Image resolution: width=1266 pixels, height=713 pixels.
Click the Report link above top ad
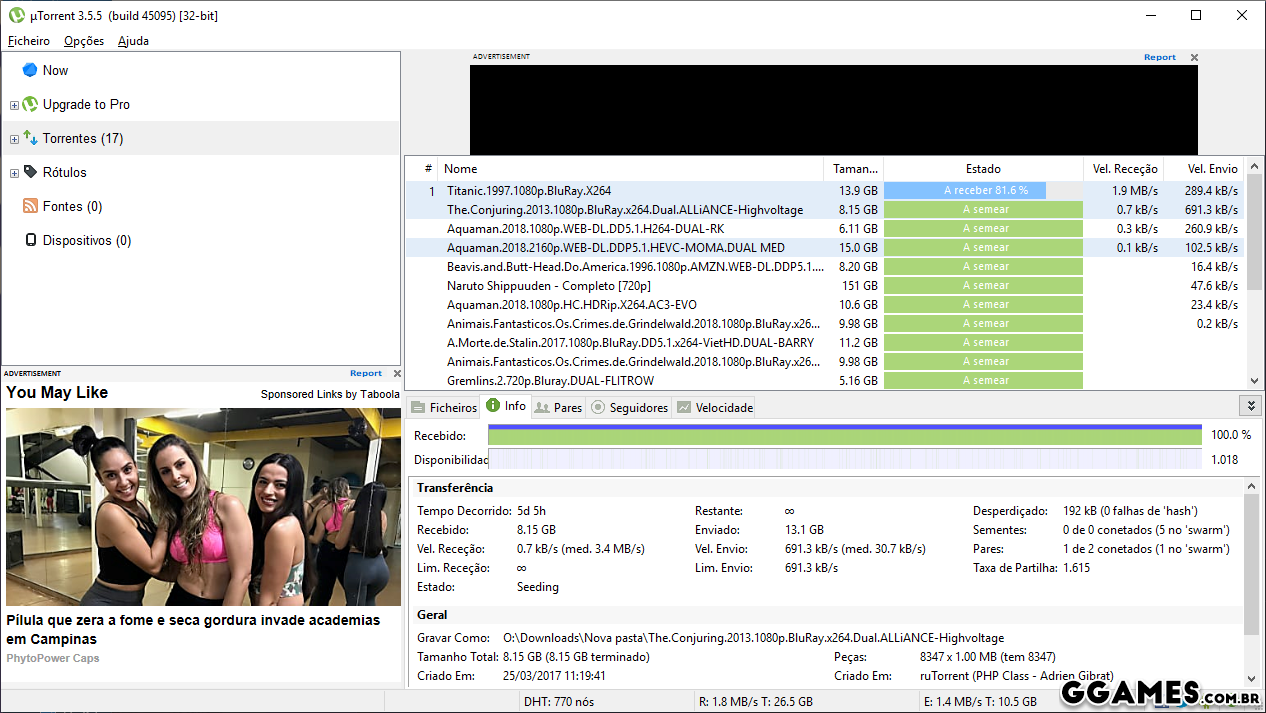[x=1160, y=57]
